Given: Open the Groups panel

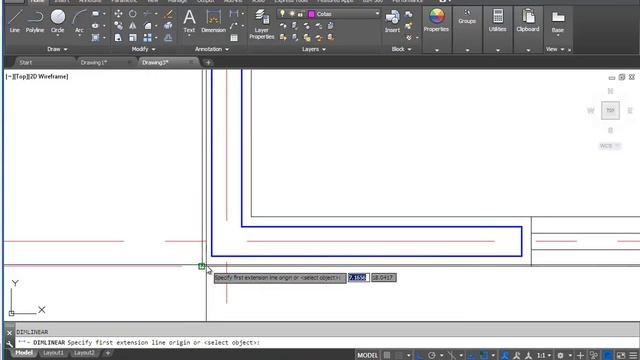Looking at the screenshot, I should 467,16.
